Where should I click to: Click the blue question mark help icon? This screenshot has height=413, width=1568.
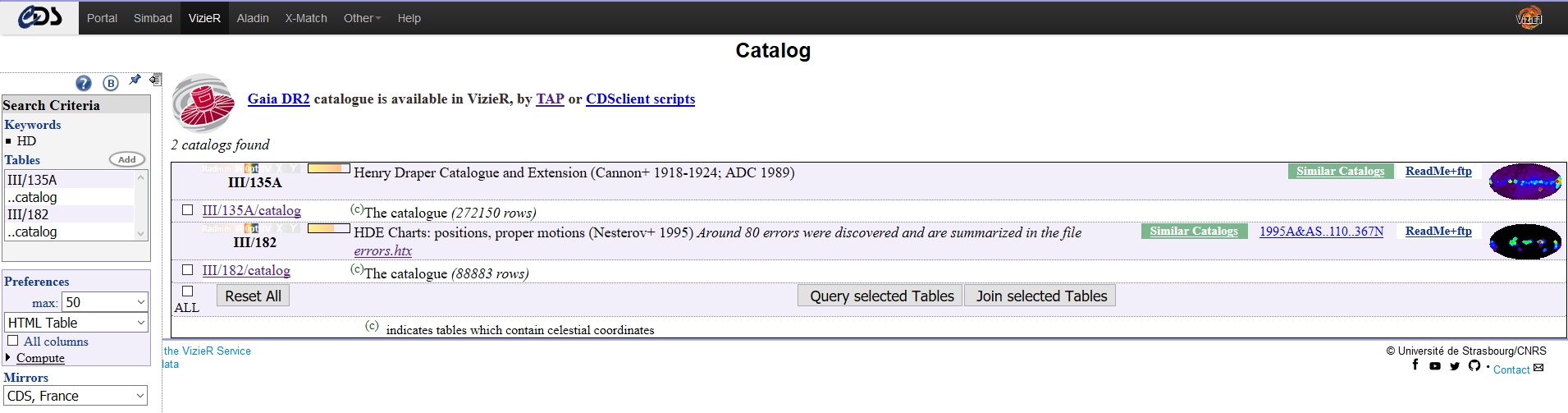(84, 83)
